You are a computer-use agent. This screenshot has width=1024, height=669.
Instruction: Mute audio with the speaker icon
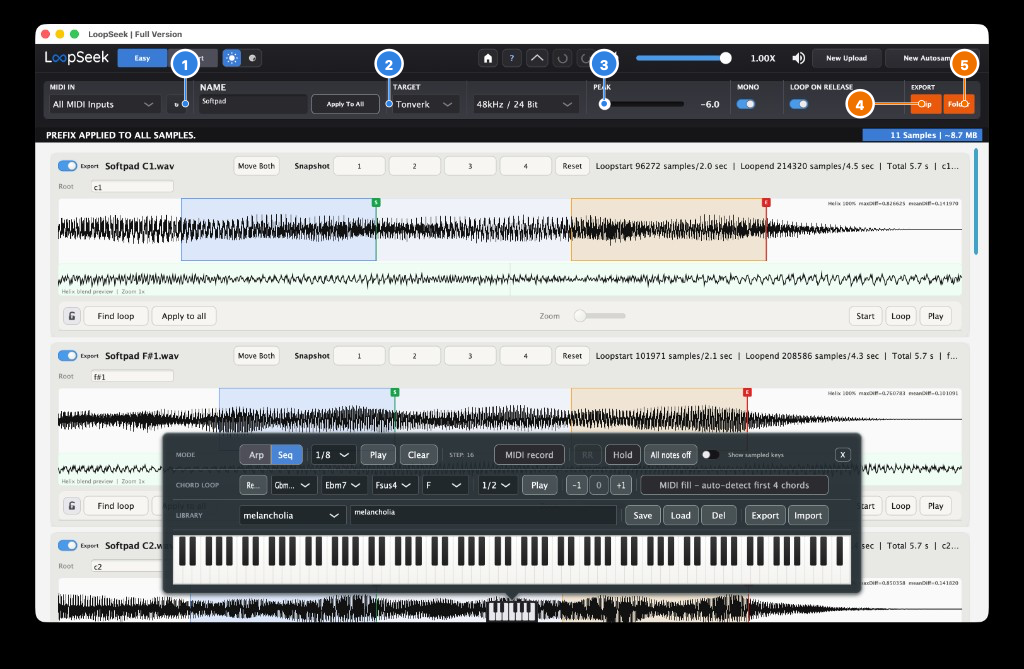click(x=798, y=58)
